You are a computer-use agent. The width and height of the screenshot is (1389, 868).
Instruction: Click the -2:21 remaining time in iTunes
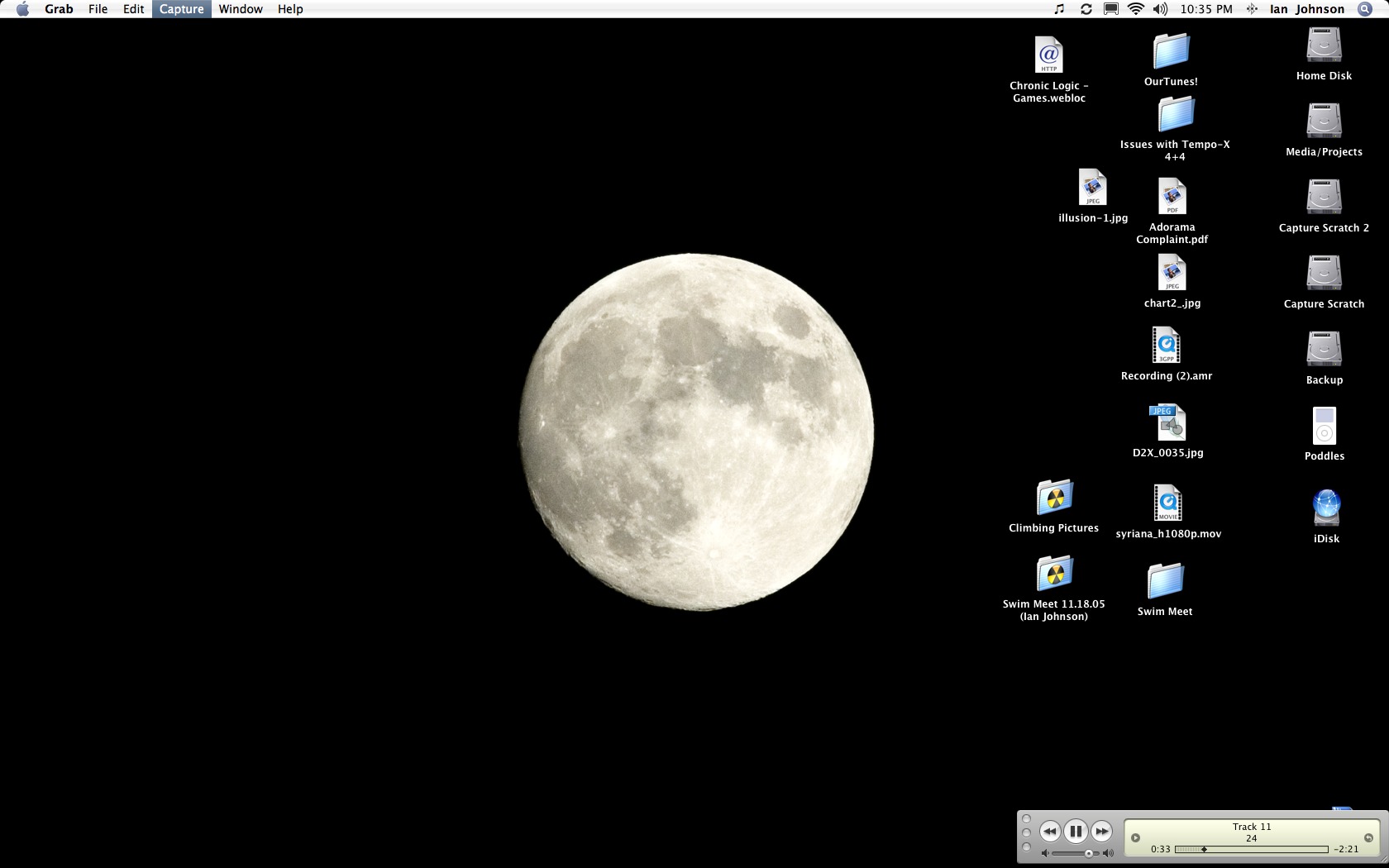point(1347,849)
